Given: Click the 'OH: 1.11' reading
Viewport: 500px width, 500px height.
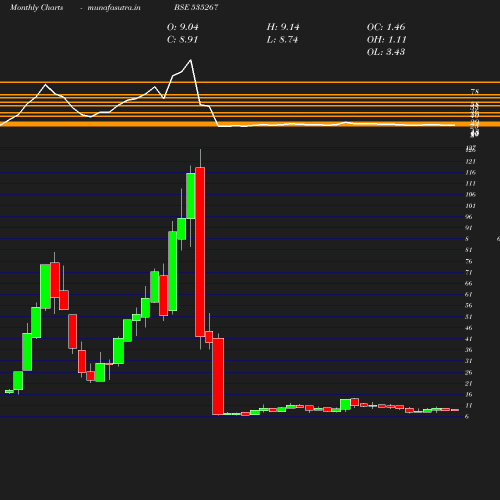Looking at the screenshot, I should click(x=386, y=40).
